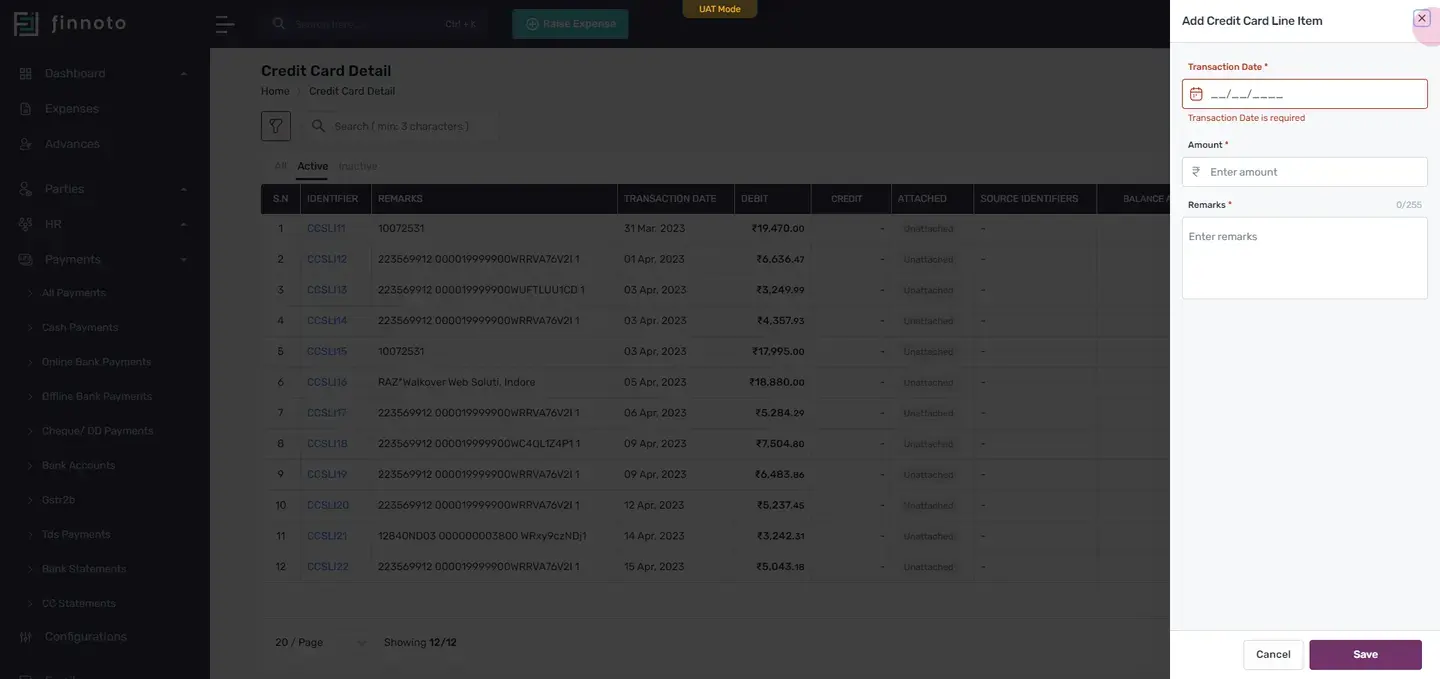
Task: Open All Payments submenu item
Action: [x=73, y=293]
